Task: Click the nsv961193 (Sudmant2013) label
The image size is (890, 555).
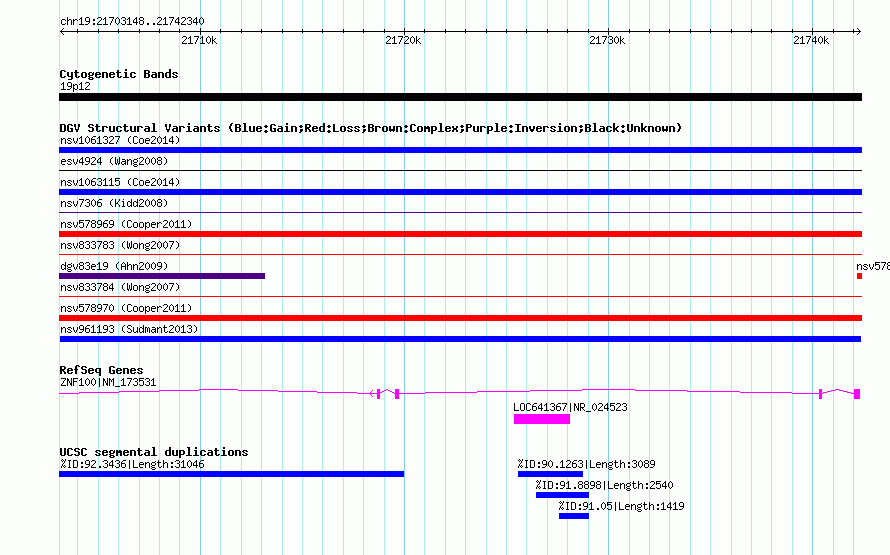Action: pos(129,329)
